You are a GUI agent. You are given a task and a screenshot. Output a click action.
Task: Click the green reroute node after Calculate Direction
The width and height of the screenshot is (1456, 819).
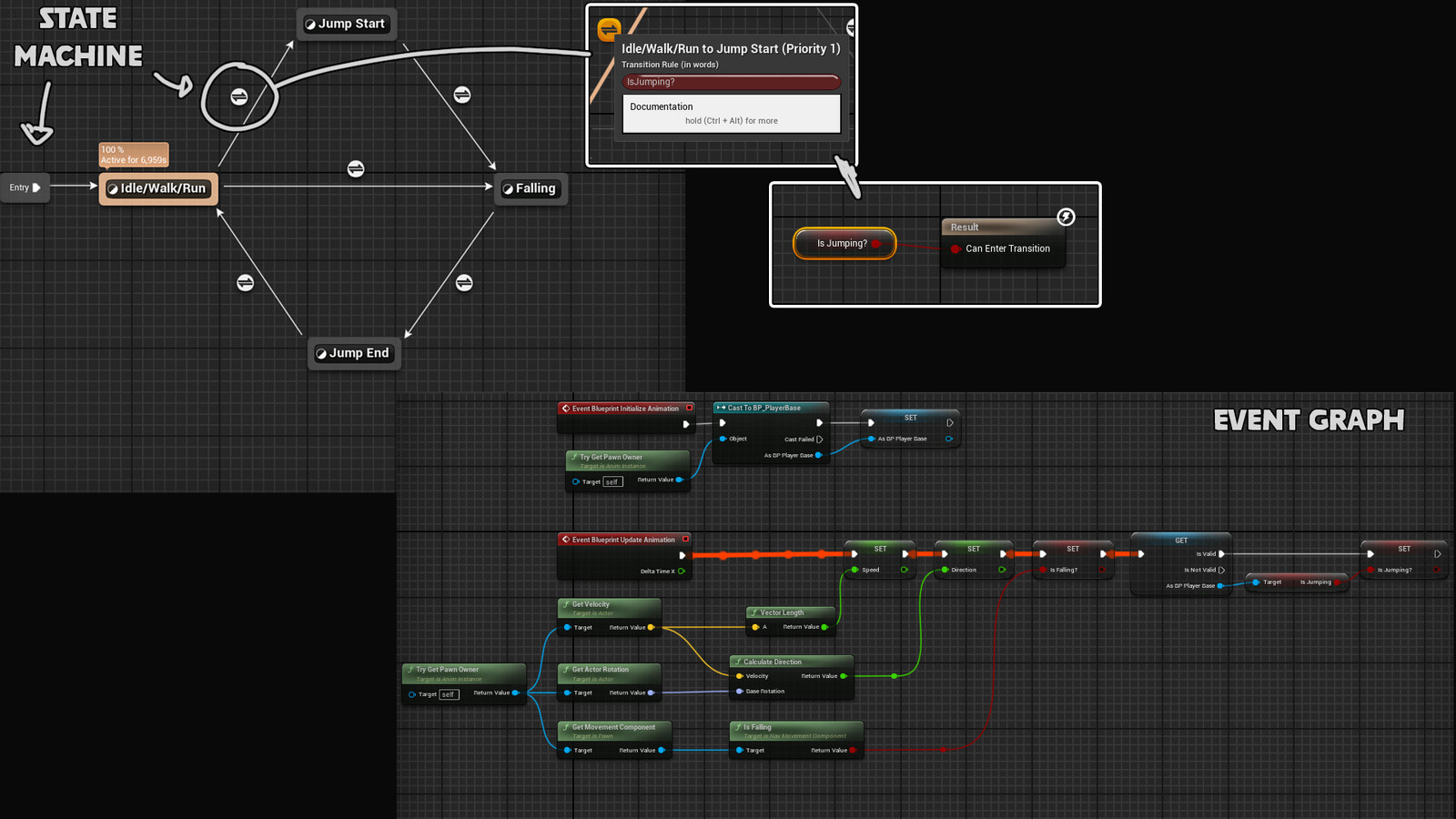[x=895, y=676]
